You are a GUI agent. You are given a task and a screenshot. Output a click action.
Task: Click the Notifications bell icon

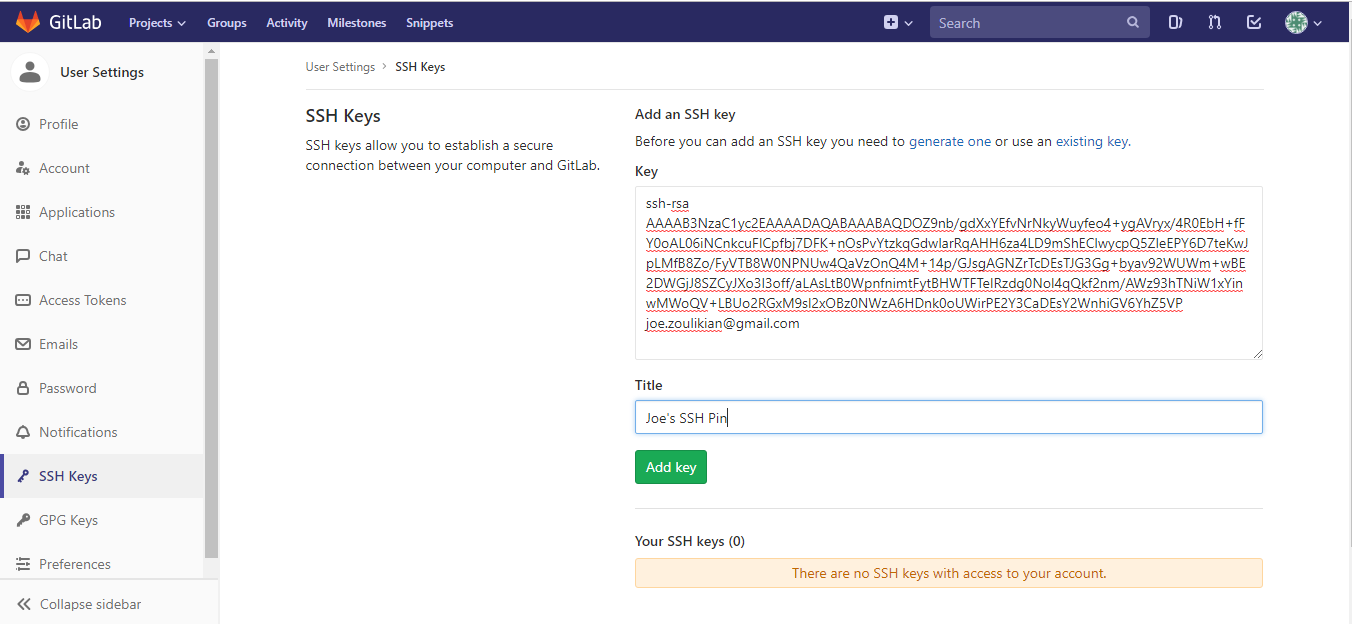click(x=23, y=432)
